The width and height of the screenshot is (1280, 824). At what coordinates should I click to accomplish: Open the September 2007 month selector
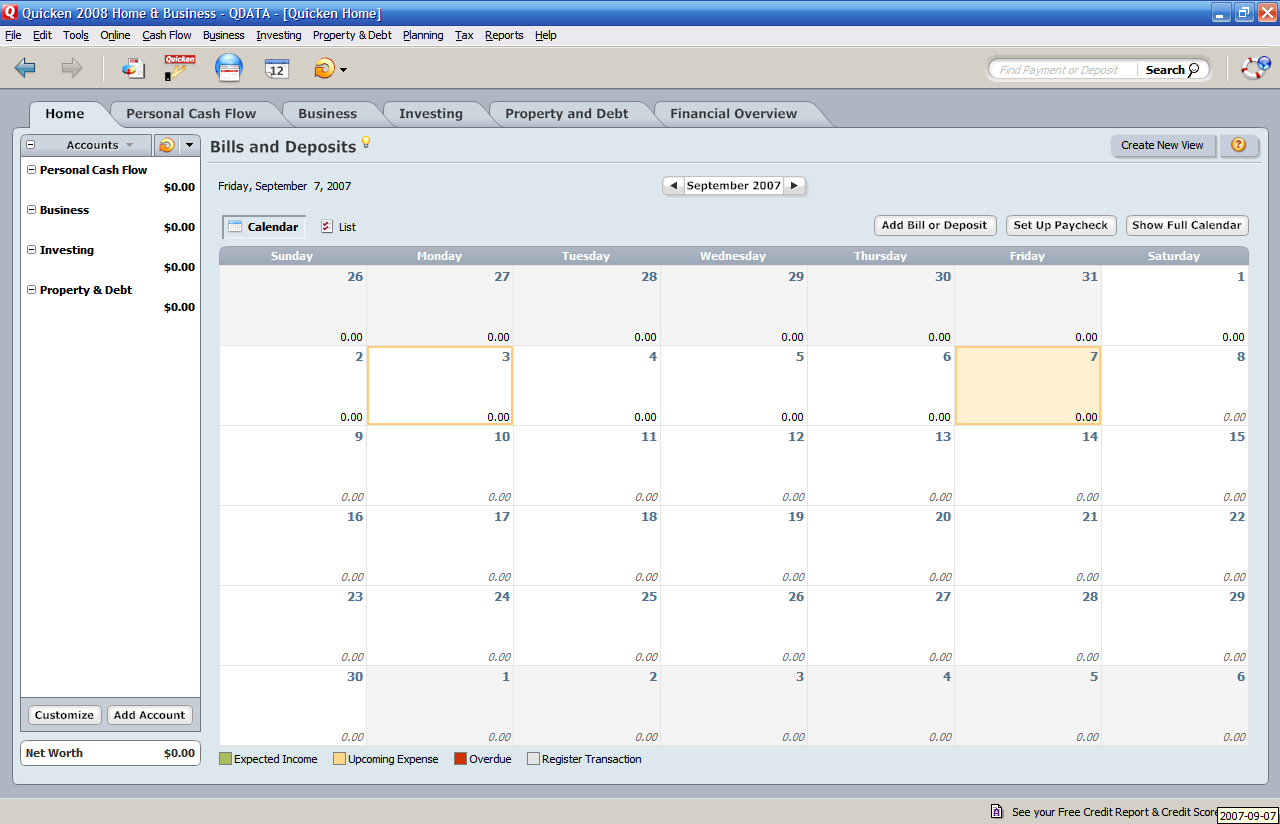point(734,186)
